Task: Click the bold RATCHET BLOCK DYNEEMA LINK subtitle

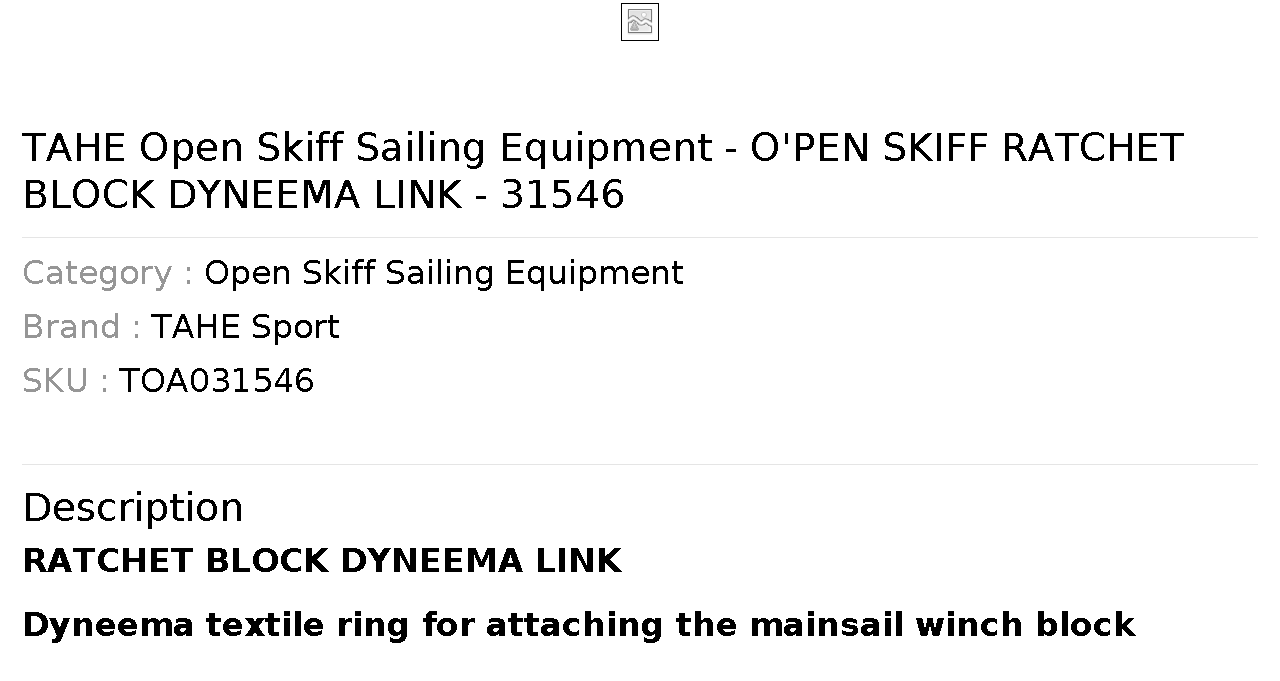Action: tap(322, 561)
